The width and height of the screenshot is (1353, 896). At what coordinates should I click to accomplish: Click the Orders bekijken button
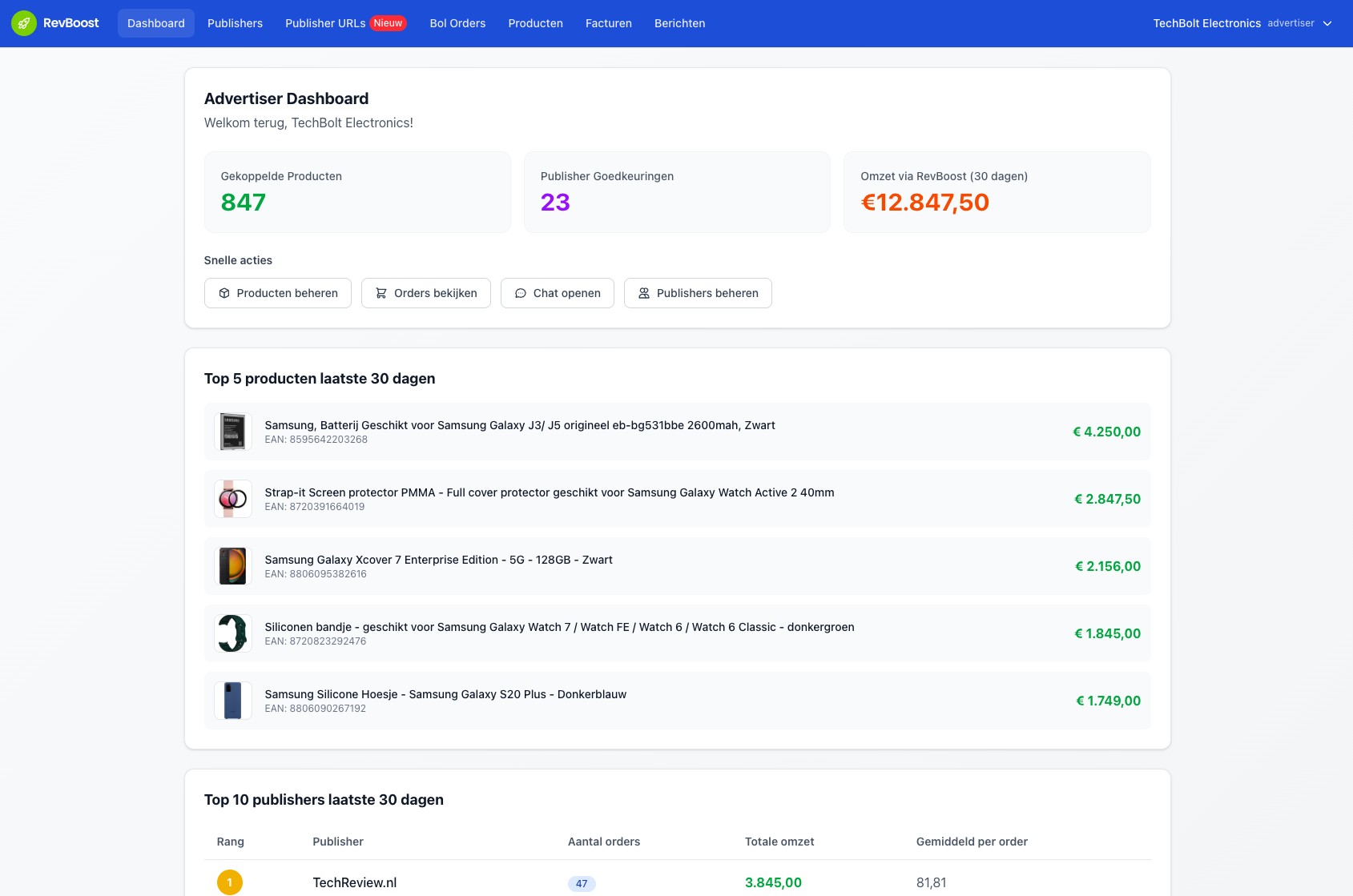(425, 293)
